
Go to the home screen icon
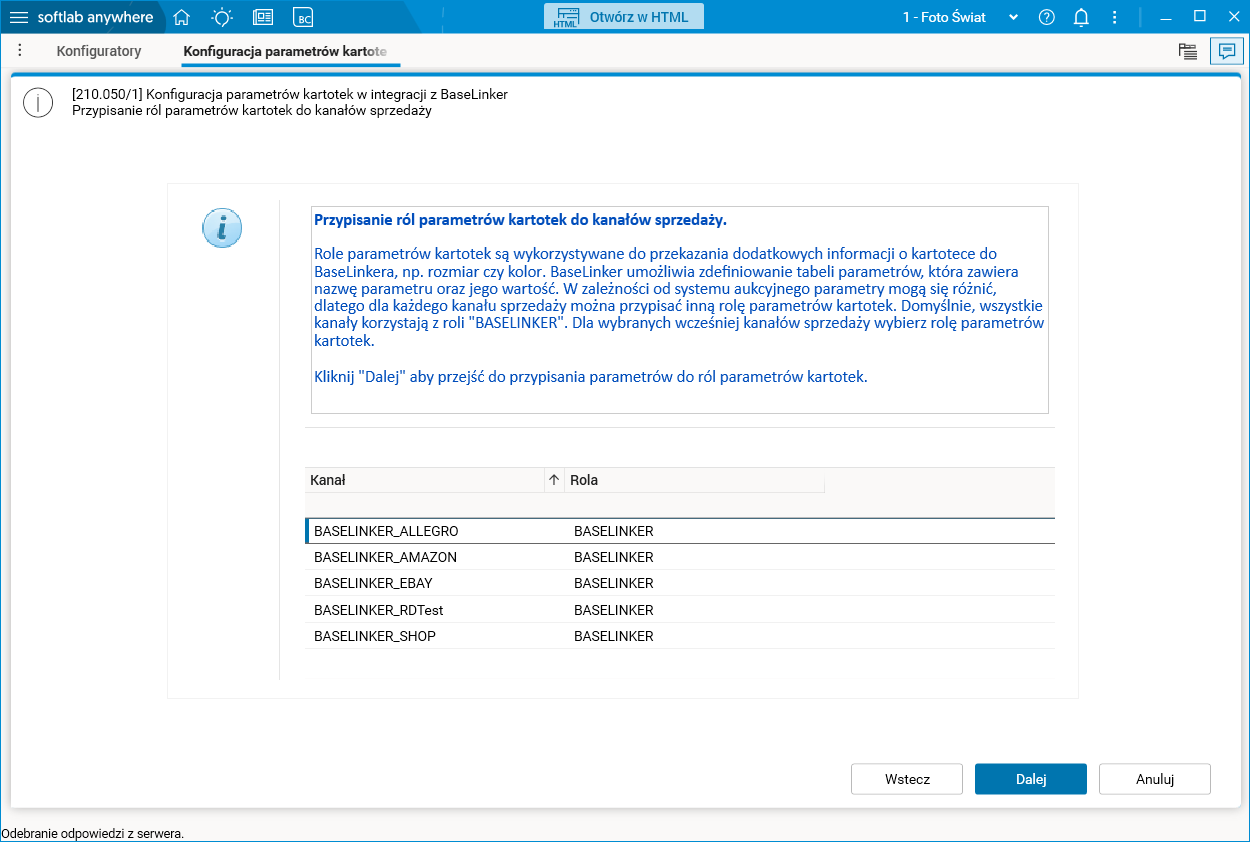[x=181, y=17]
